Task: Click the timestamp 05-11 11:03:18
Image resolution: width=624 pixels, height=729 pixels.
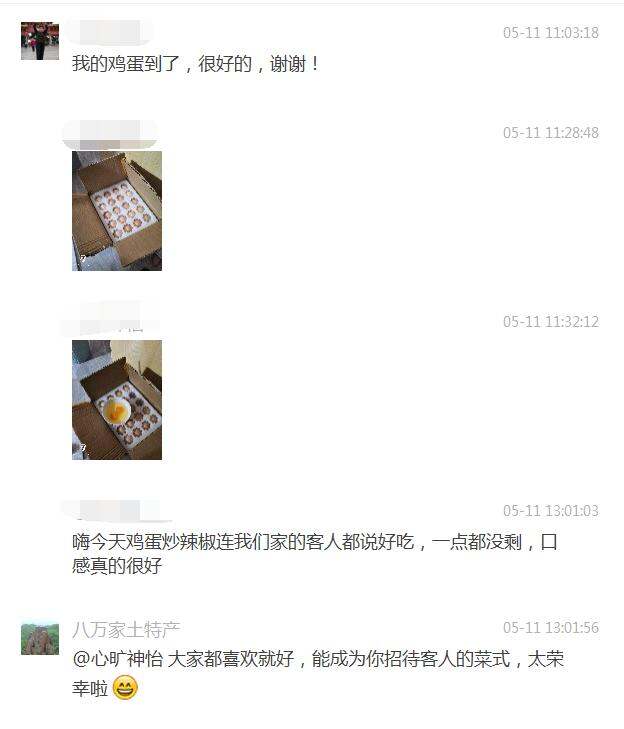Action: click(x=551, y=33)
